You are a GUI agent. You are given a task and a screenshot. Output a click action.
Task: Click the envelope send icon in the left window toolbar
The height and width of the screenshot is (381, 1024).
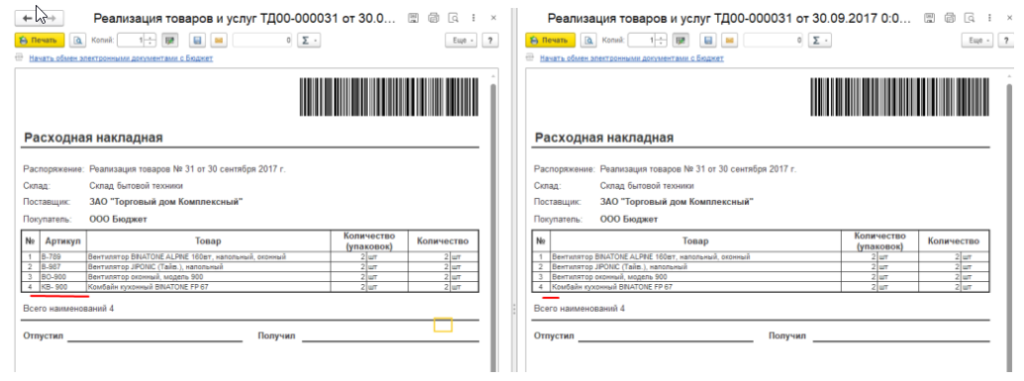(x=219, y=41)
